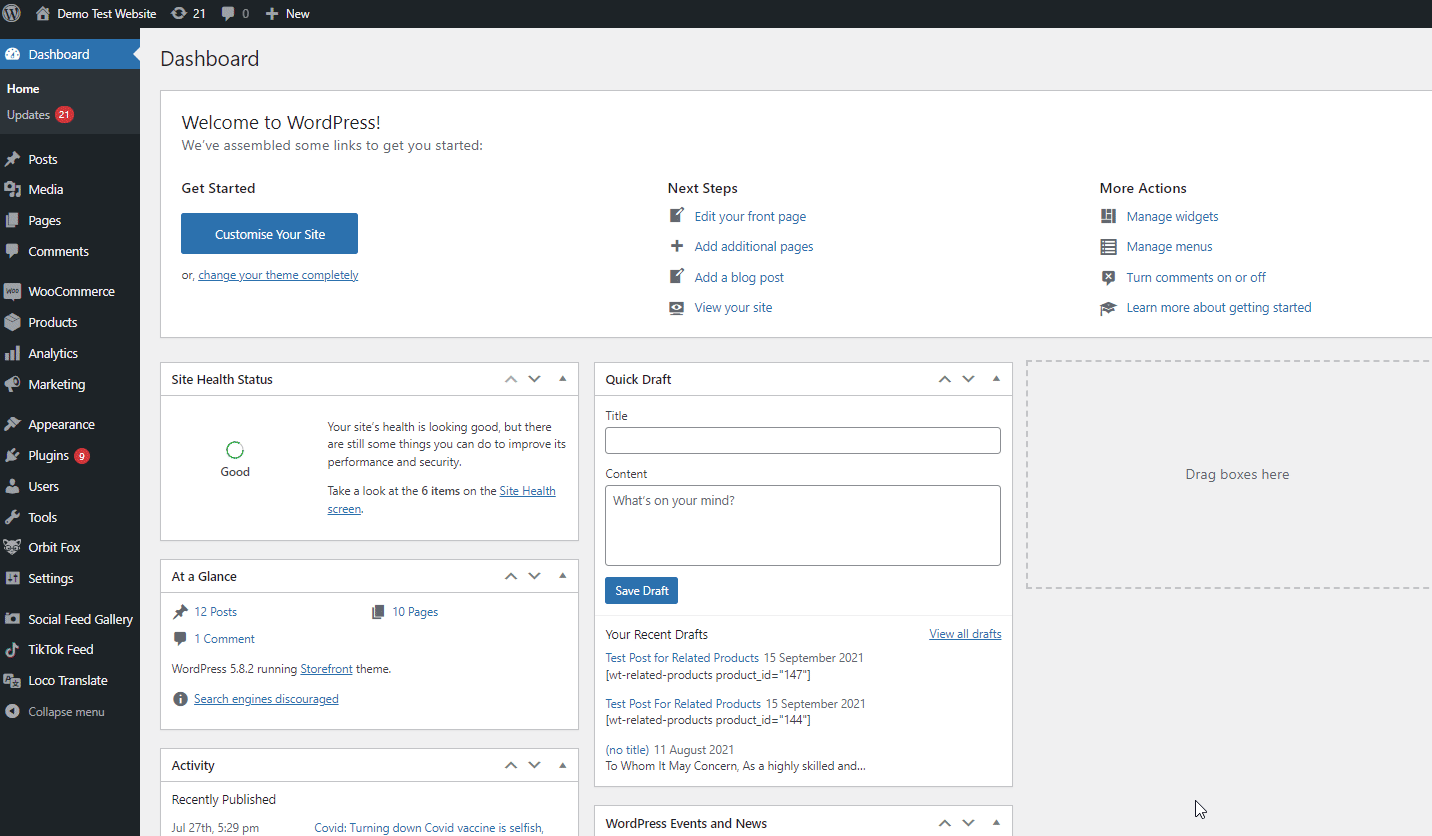This screenshot has height=836, width=1432.
Task: Move At a Glance box down
Action: point(534,576)
